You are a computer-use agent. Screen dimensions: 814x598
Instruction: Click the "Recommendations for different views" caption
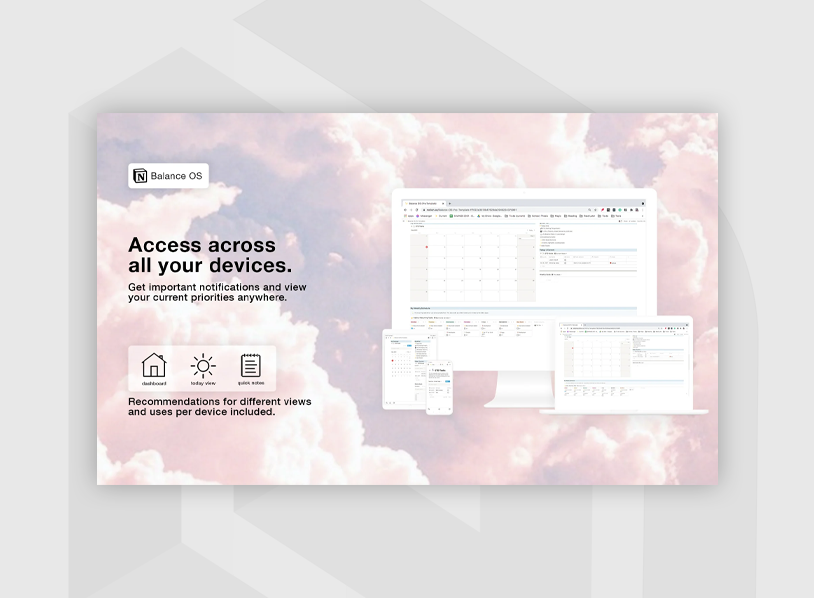tap(219, 406)
